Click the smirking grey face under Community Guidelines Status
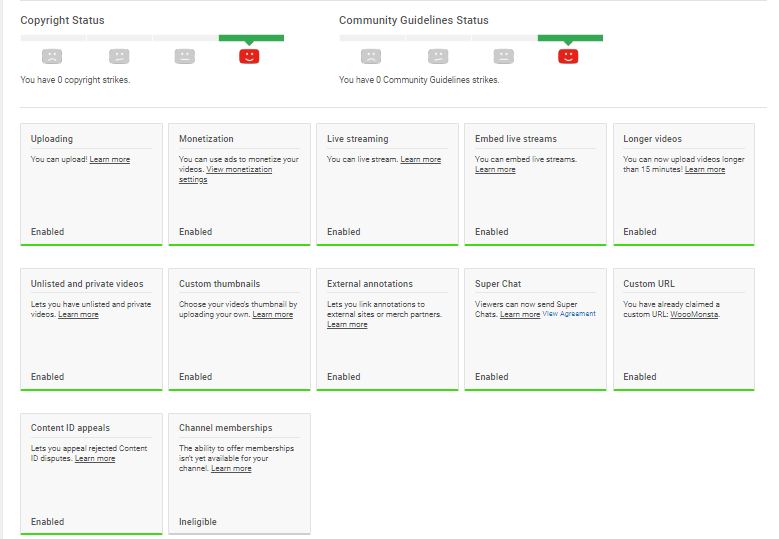The height and width of the screenshot is (539, 779). click(x=438, y=56)
